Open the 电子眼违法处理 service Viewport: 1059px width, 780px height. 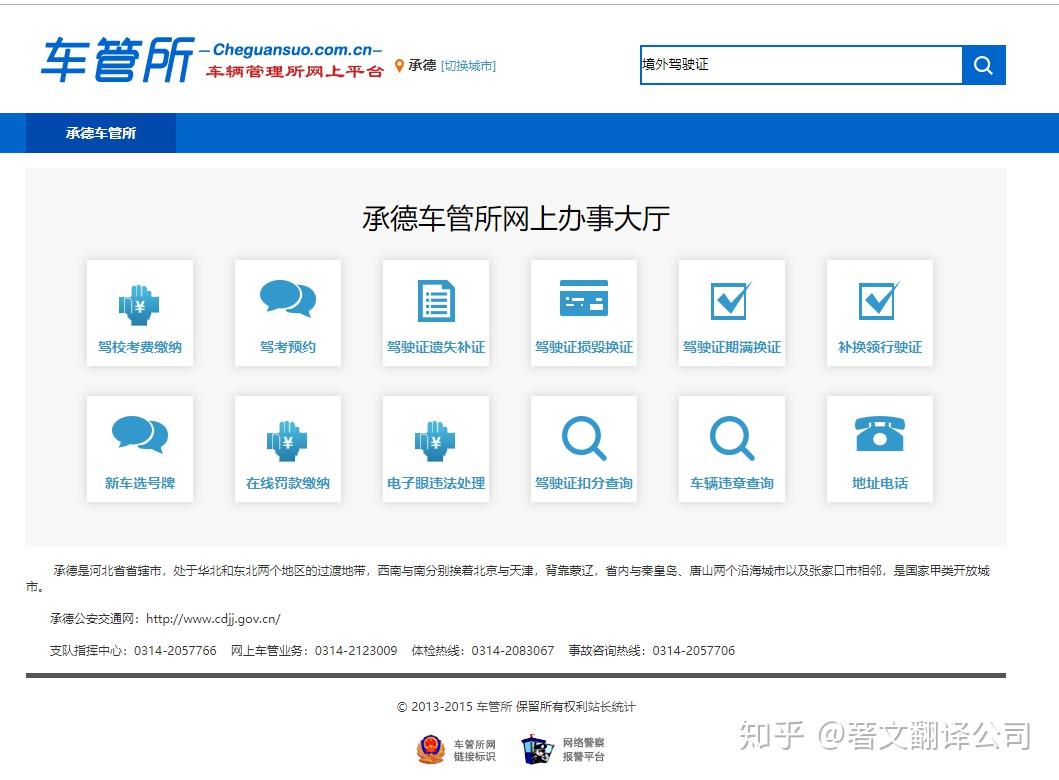tap(435, 448)
